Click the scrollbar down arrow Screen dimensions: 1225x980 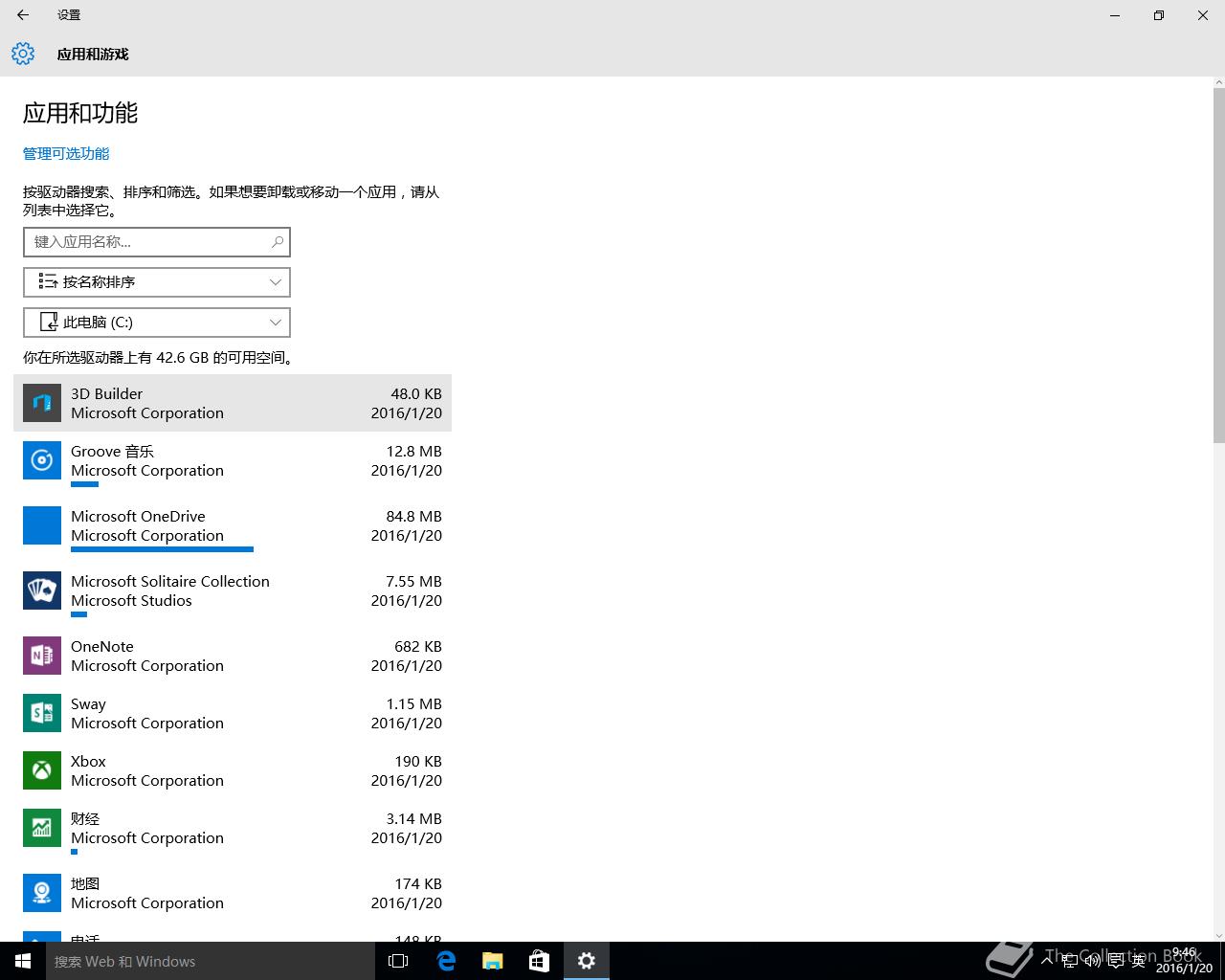(x=1218, y=934)
